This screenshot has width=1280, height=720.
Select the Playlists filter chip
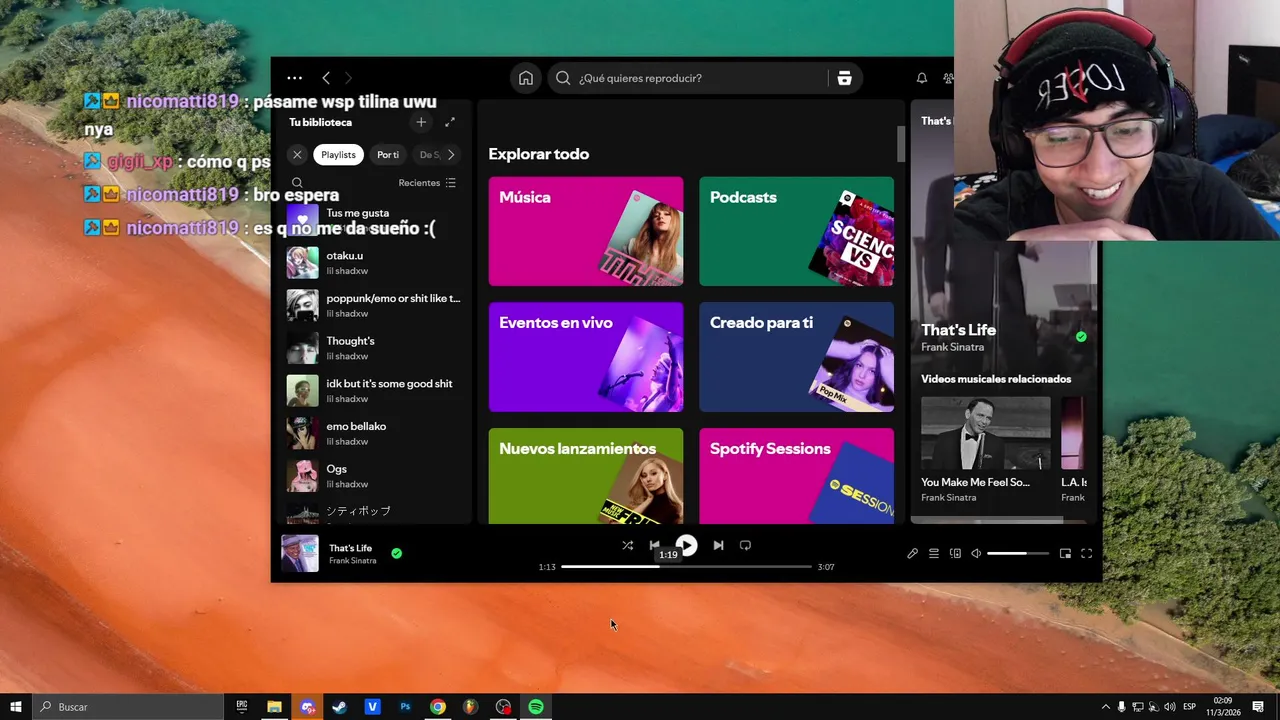(x=338, y=155)
